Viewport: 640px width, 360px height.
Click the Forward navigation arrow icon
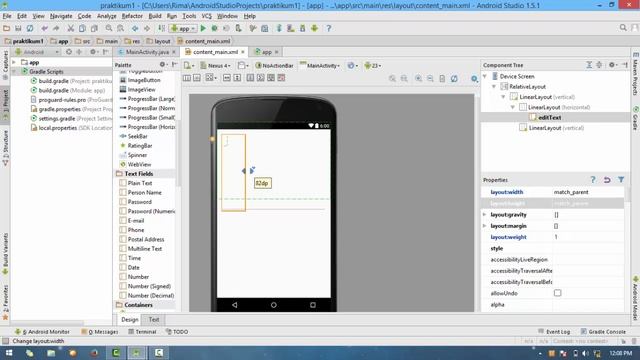[x=147, y=28]
